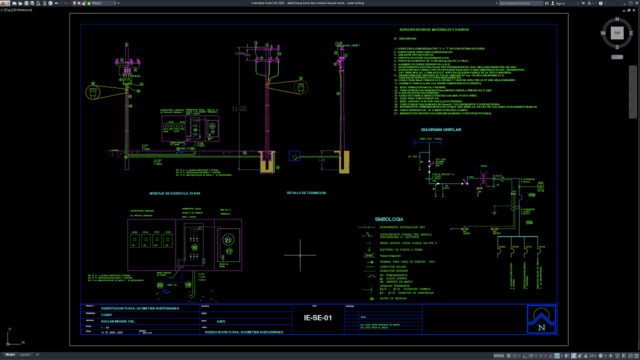640x360 pixels.
Task: Click N compass direction on ViewCube
Action: click(617, 19)
